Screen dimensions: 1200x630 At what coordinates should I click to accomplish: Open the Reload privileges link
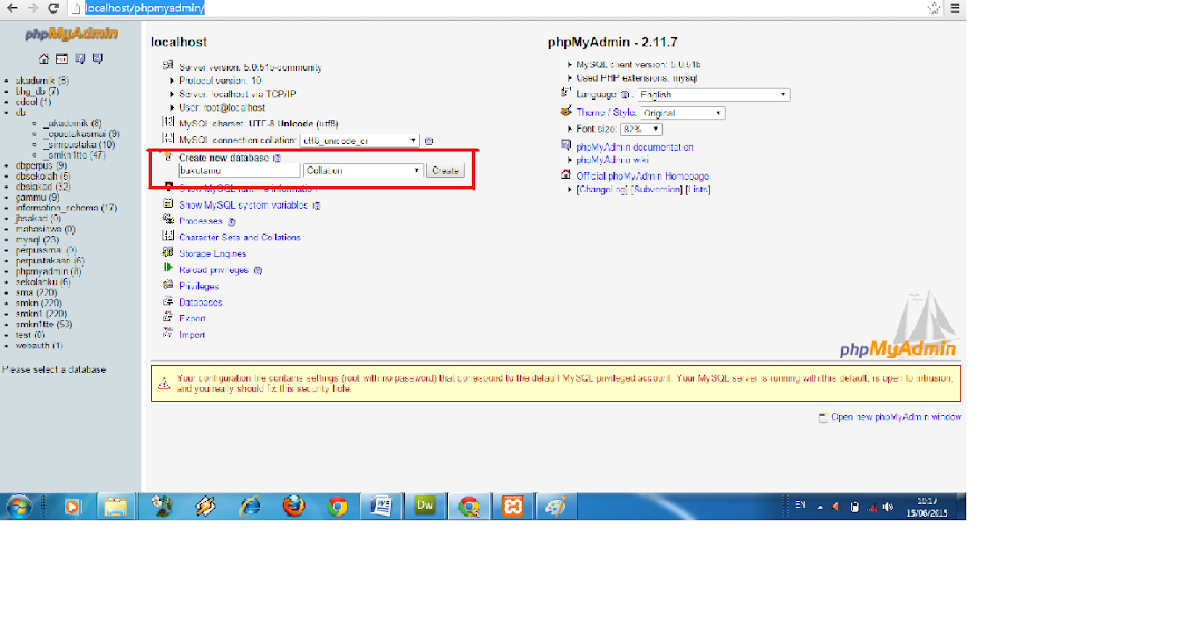(214, 270)
